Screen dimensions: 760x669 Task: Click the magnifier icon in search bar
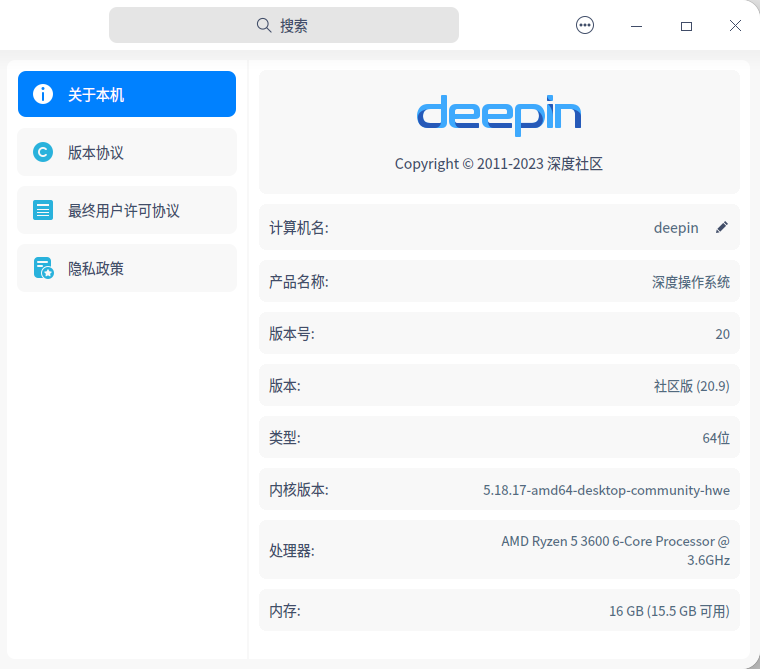click(264, 25)
